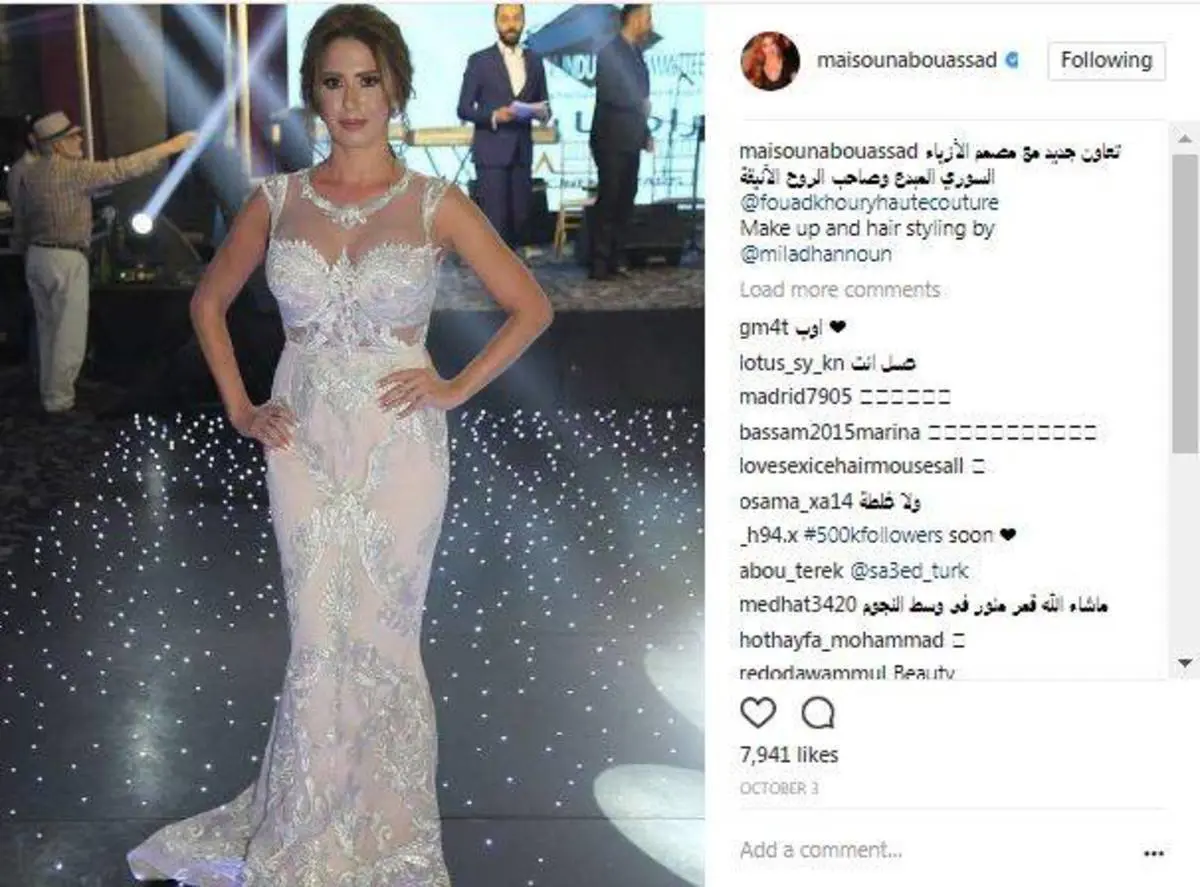The width and height of the screenshot is (1200, 887).
Task: Open the maisounabouassad username in header
Action: point(907,60)
